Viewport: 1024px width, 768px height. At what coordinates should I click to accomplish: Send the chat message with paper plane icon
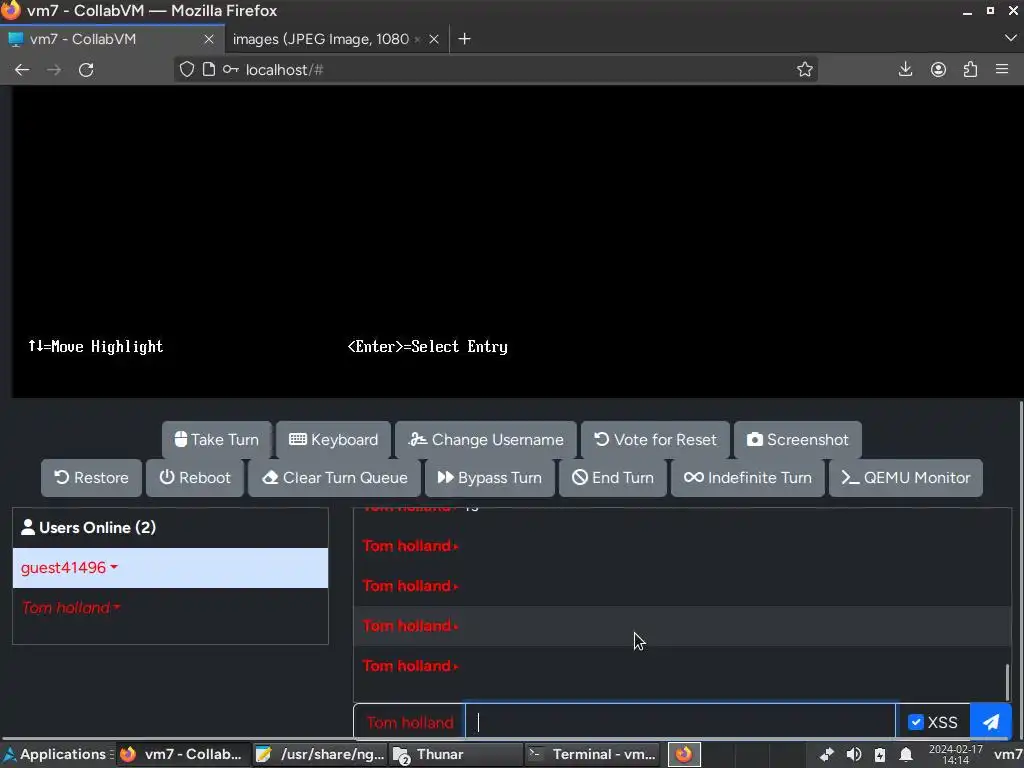pyautogui.click(x=991, y=722)
